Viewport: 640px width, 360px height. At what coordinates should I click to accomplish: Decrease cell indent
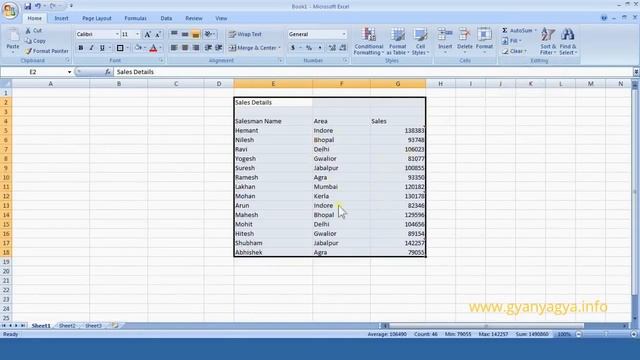(208, 48)
